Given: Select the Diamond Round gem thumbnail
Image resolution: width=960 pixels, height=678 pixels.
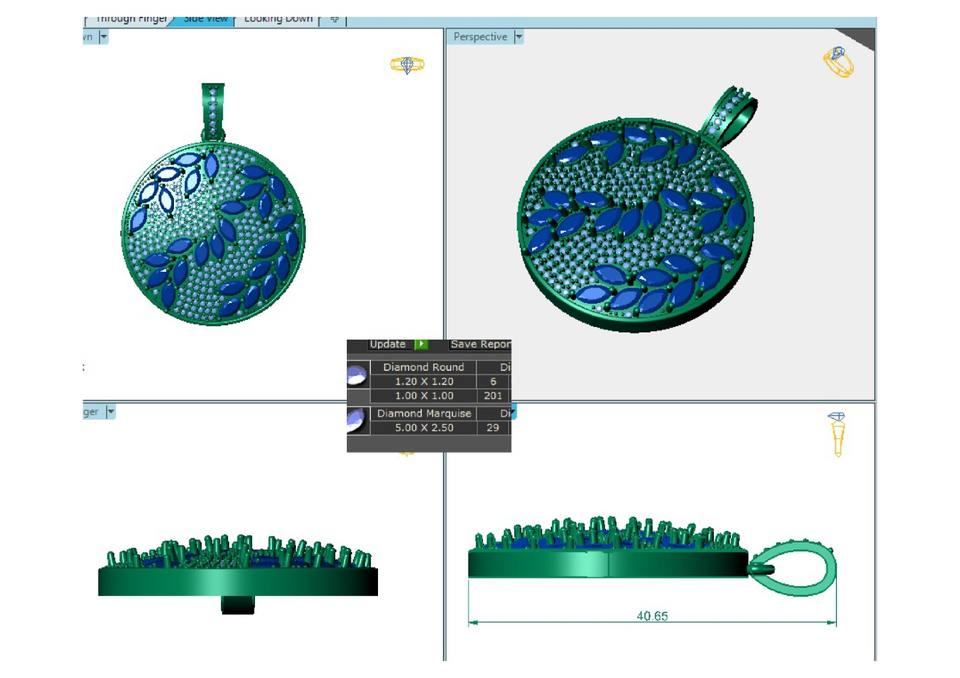Looking at the screenshot, I should pyautogui.click(x=357, y=376).
